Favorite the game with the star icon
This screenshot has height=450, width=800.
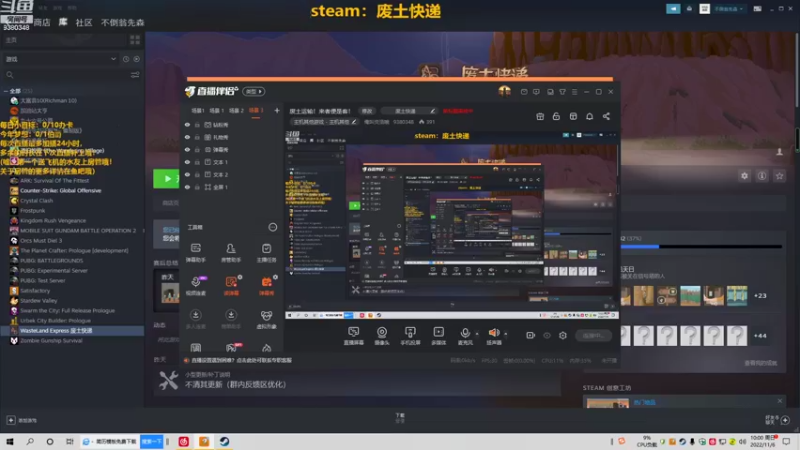click(779, 176)
